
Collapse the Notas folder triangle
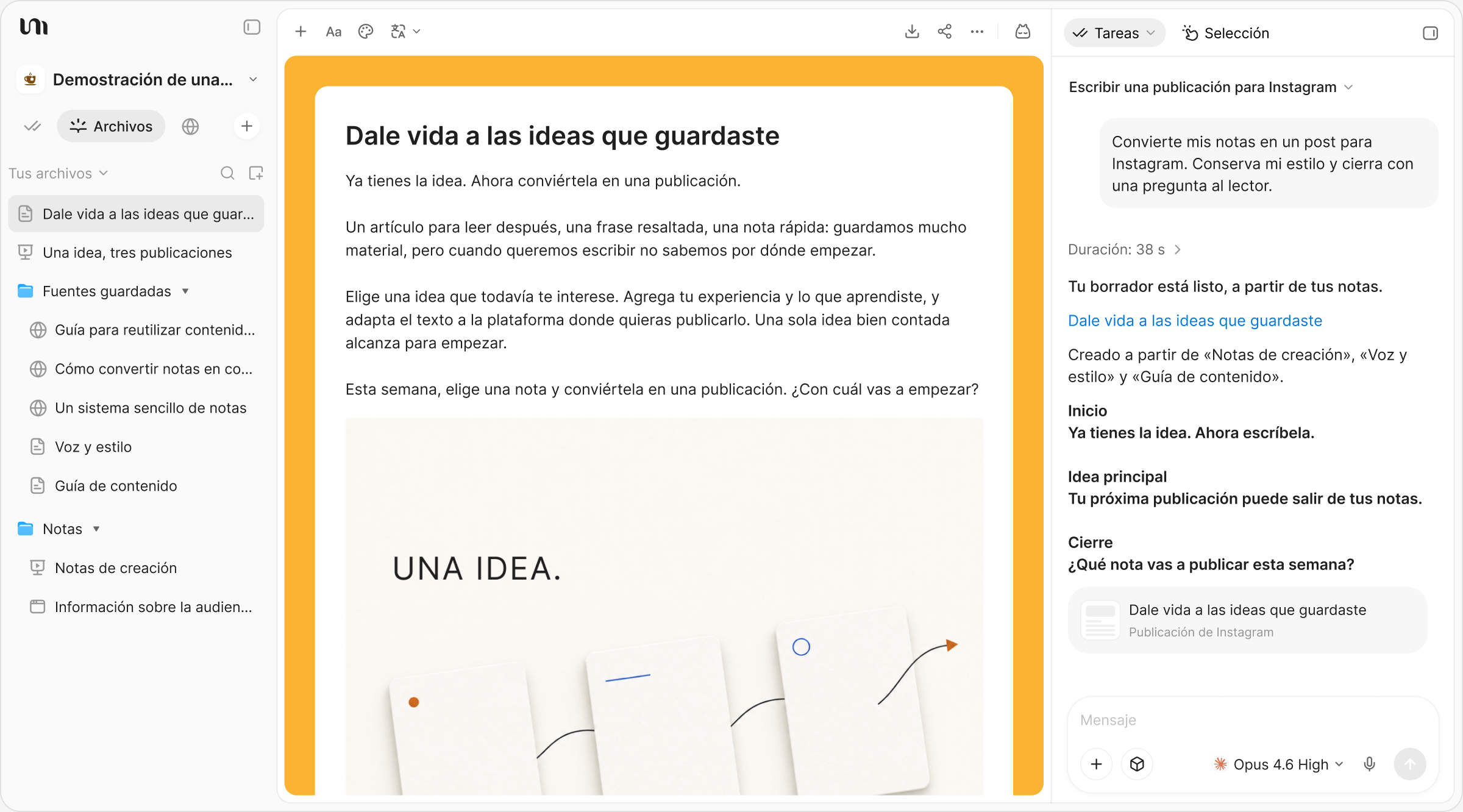click(96, 529)
